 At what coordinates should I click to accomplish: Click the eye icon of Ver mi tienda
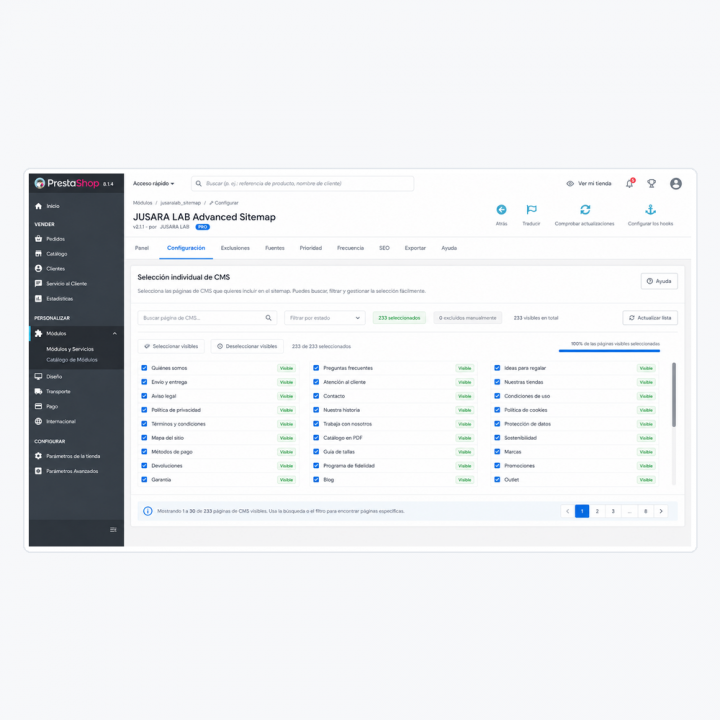pyautogui.click(x=570, y=184)
